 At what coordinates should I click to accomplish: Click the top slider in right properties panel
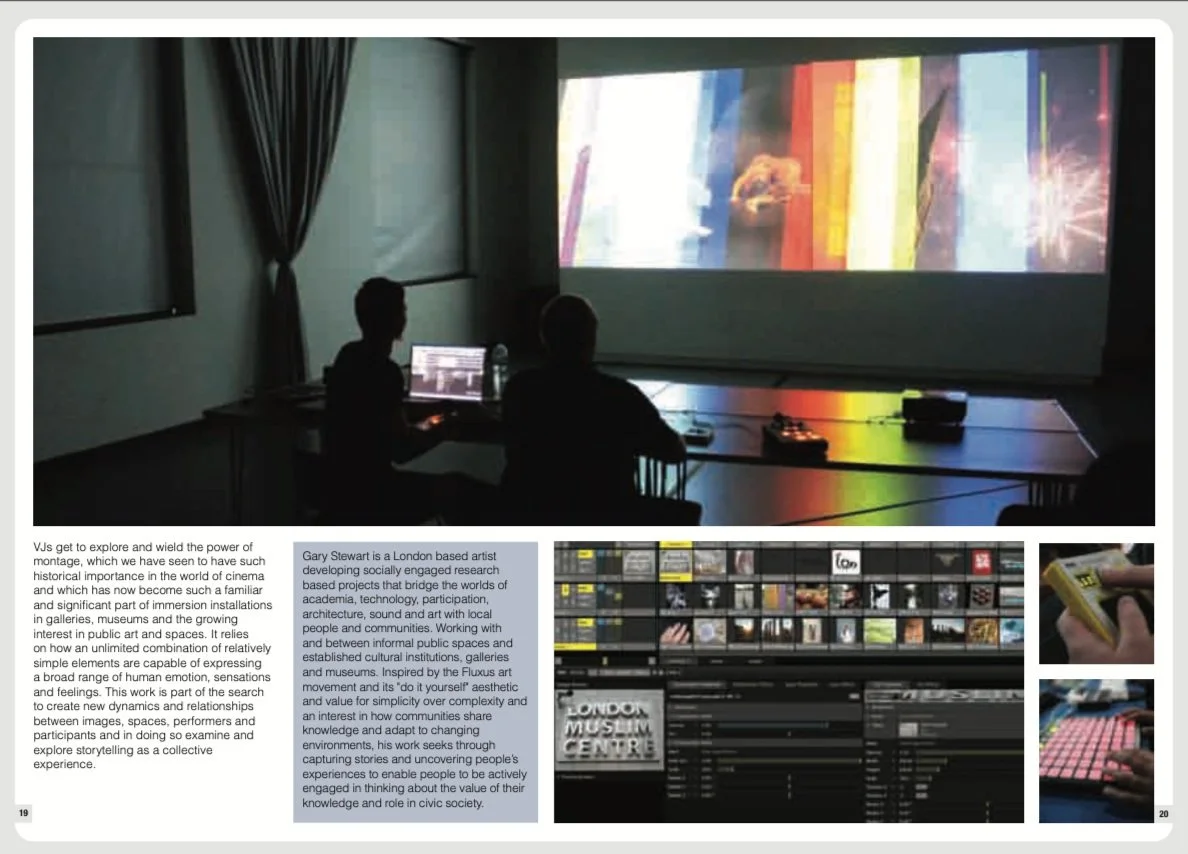point(970,752)
